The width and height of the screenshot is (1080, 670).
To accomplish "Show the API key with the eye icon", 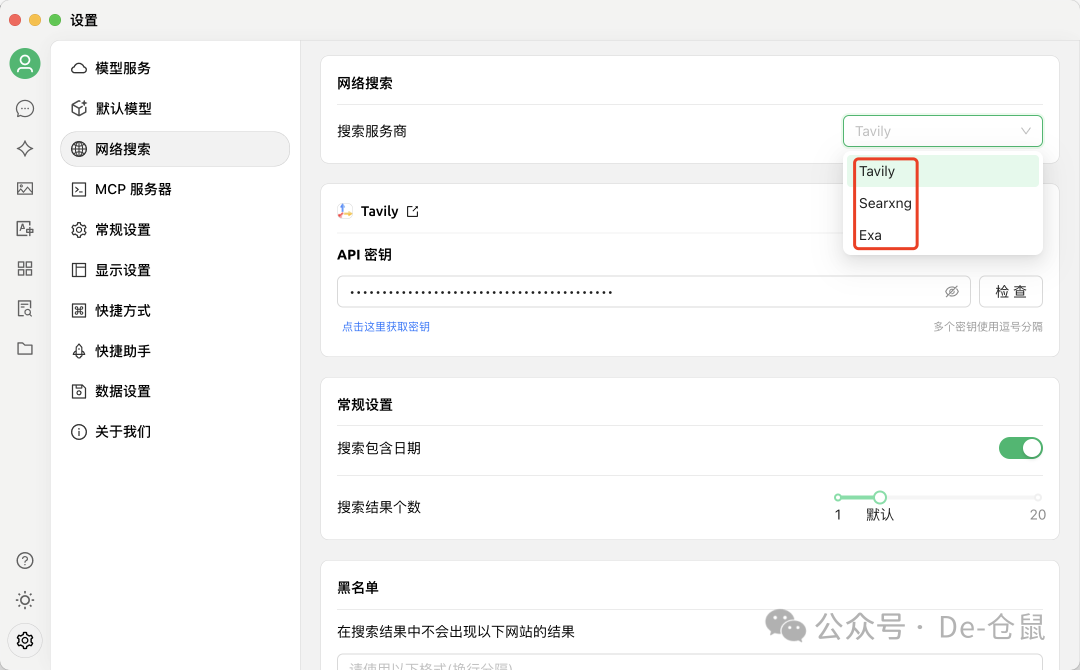I will pos(951,291).
